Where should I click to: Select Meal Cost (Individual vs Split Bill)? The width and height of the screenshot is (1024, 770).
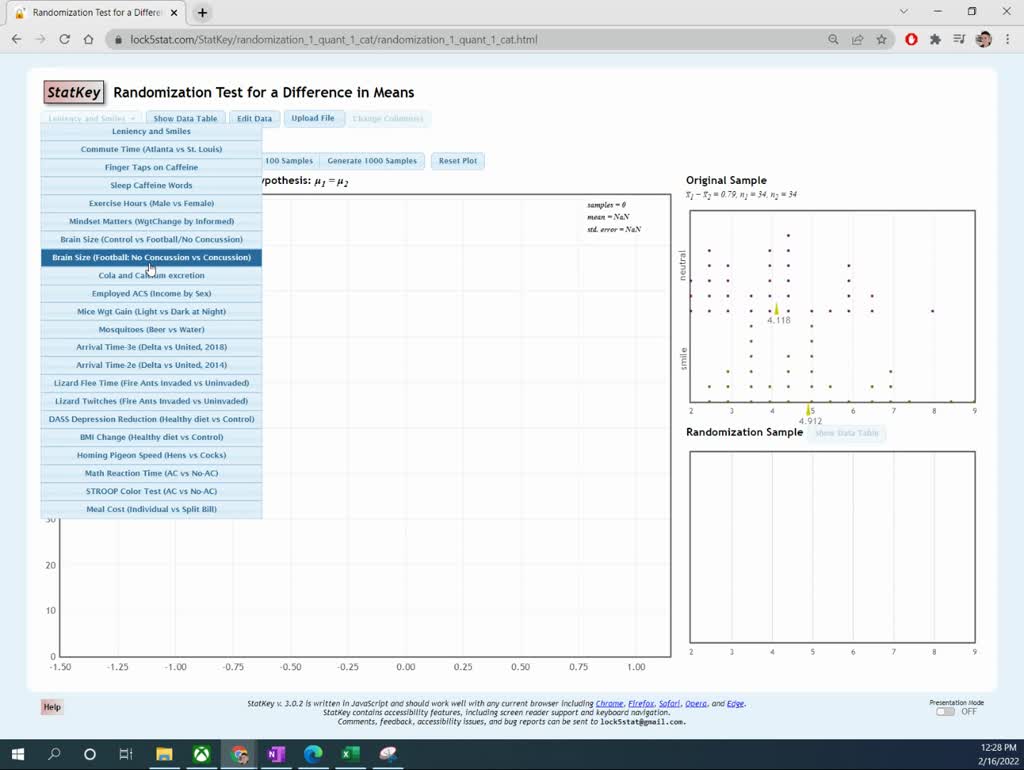coord(152,509)
